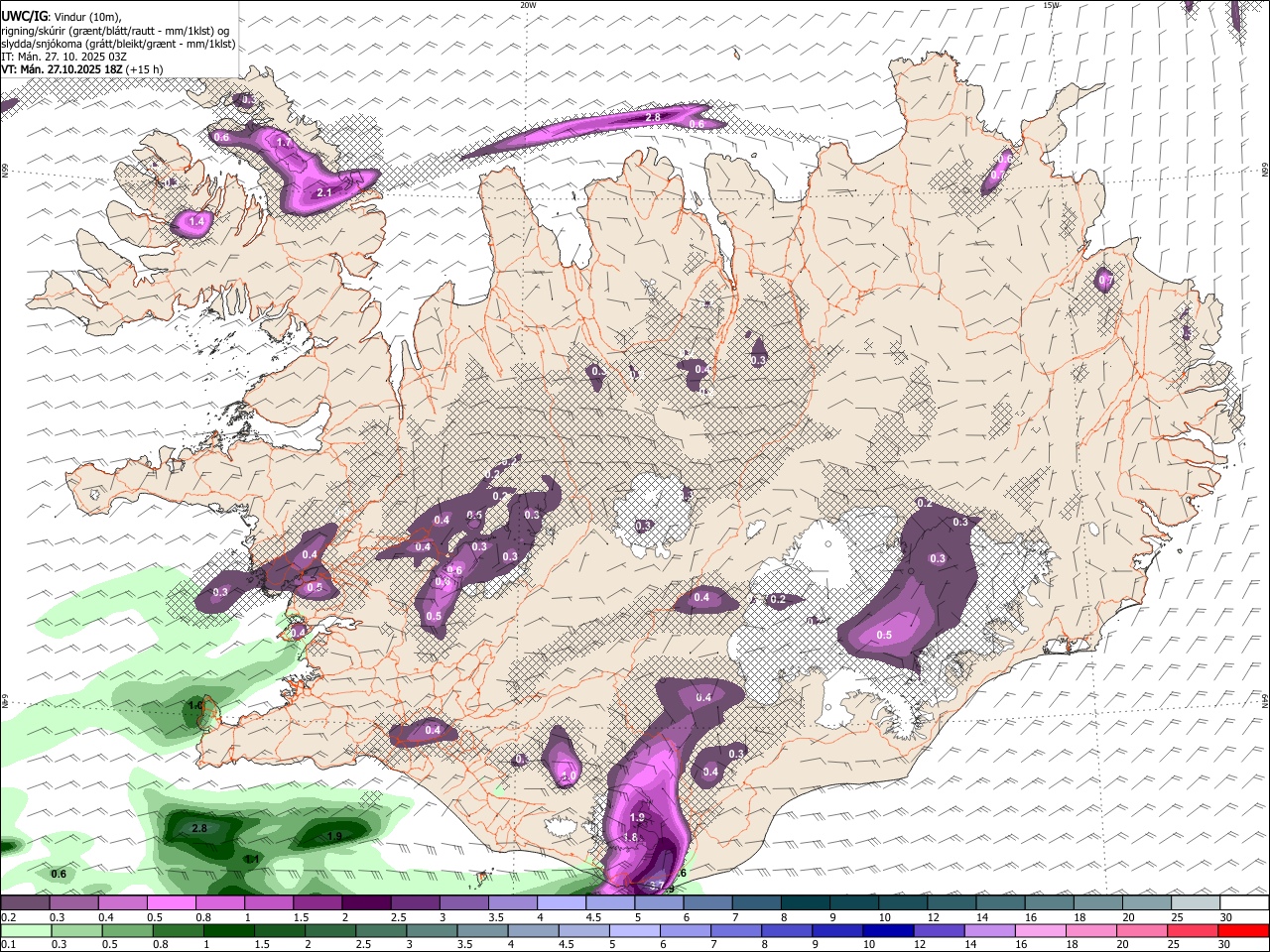Click the 0.5 value in the eastern purple area
The image size is (1270, 952).
(884, 635)
